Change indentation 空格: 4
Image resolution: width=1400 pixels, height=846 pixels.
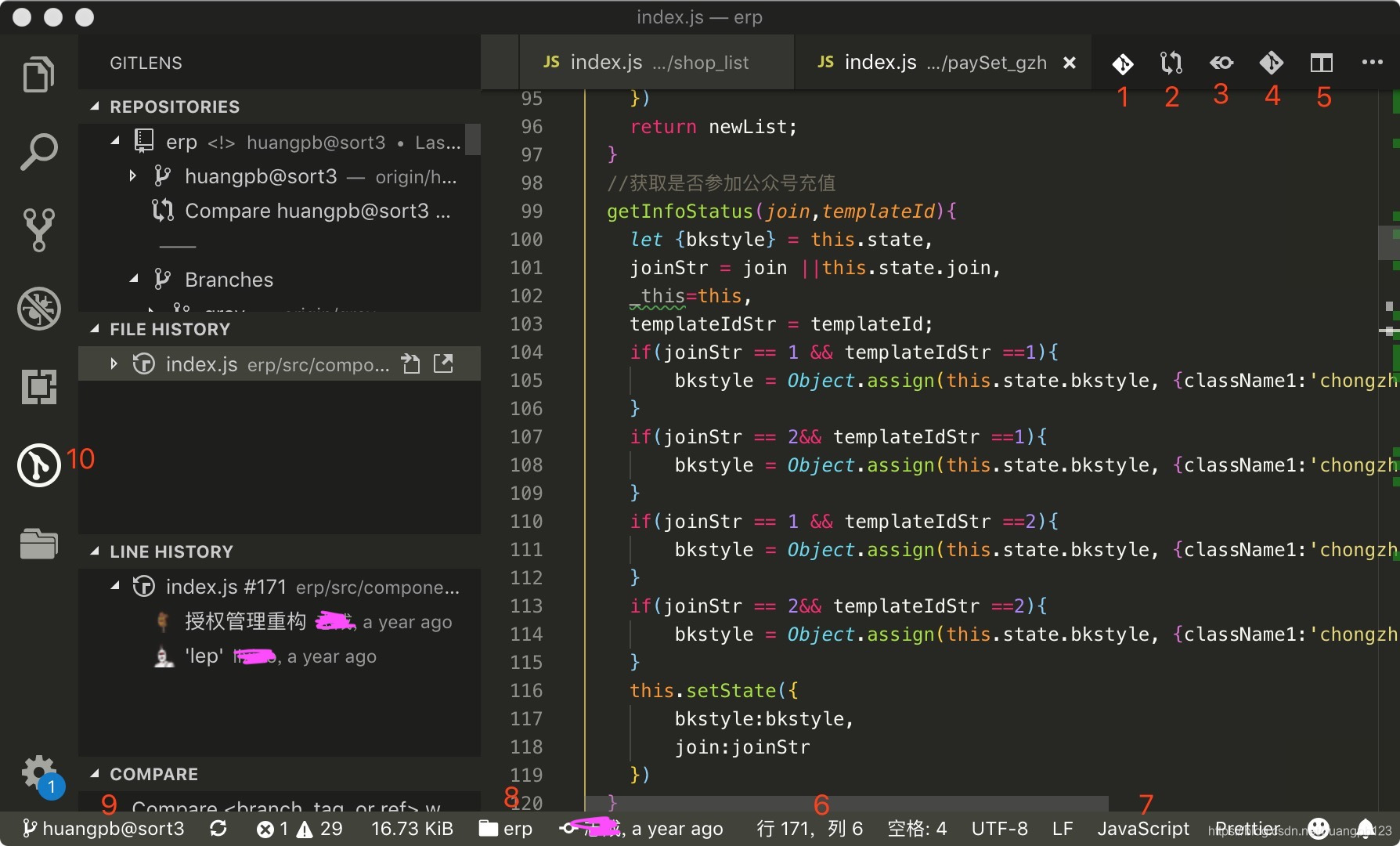pyautogui.click(x=917, y=829)
